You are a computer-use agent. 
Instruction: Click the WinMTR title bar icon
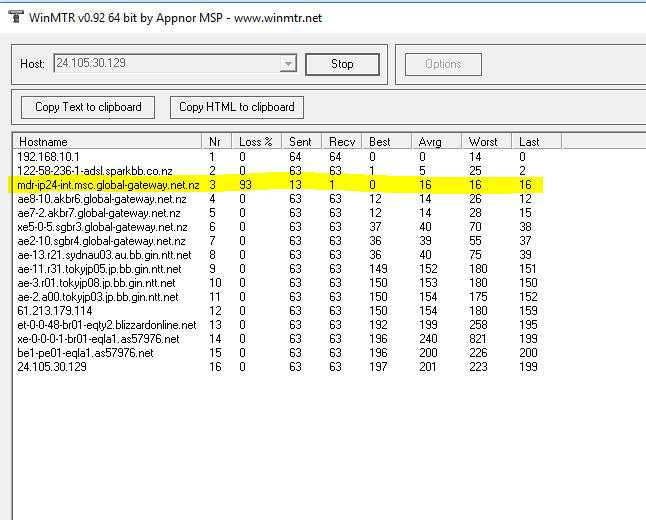[16, 17]
